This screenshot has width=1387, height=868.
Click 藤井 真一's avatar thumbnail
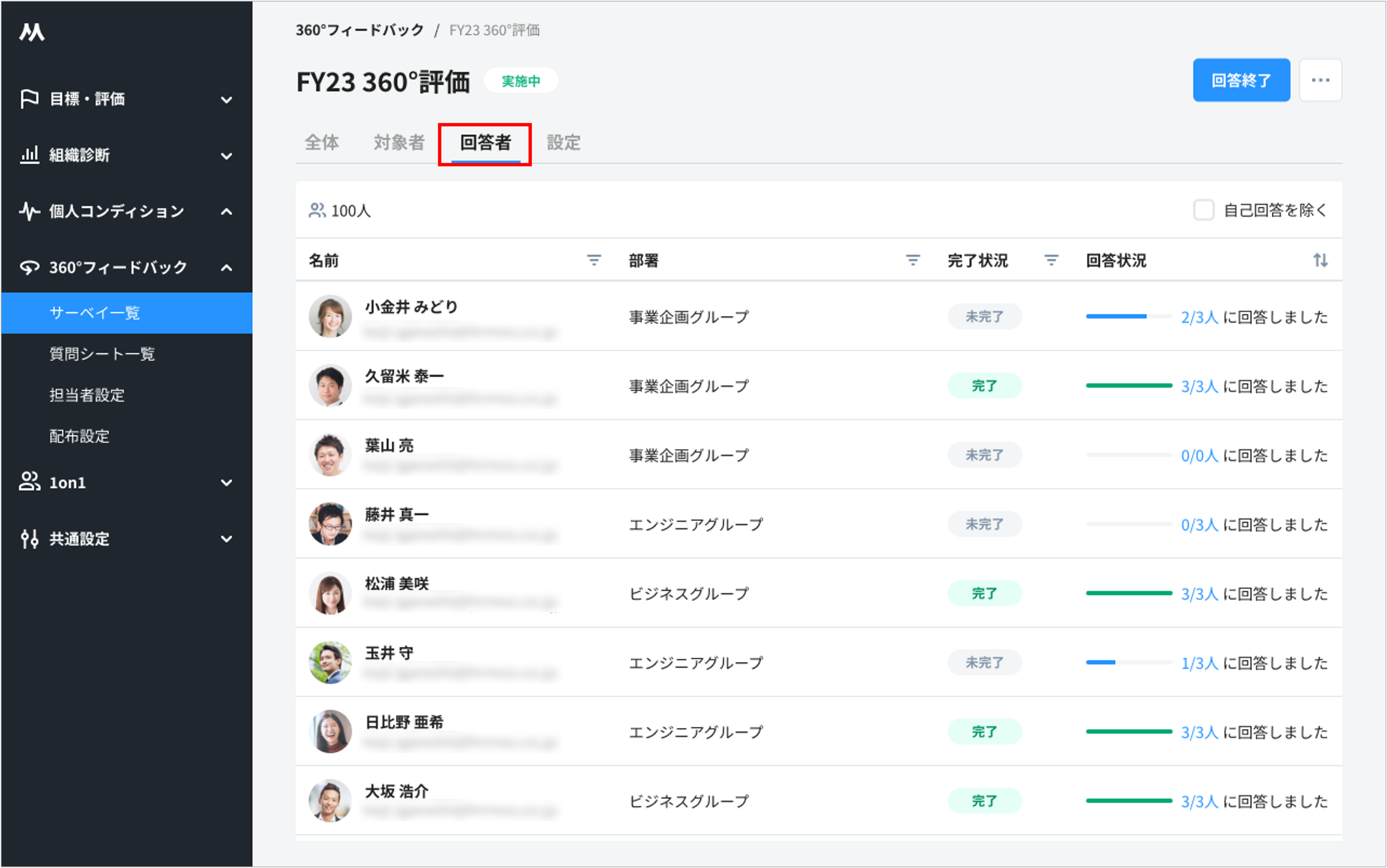(x=330, y=523)
